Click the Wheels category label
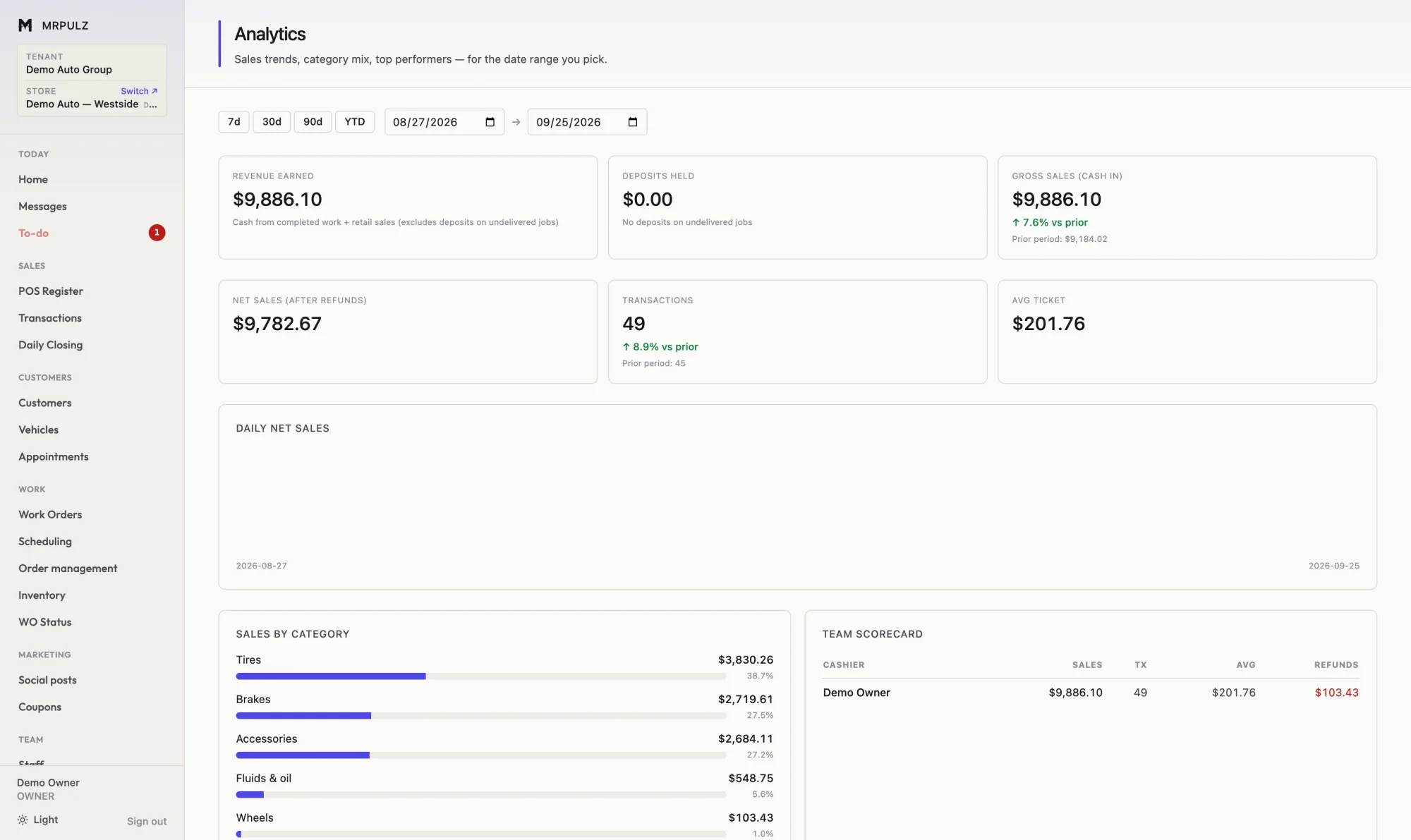Image resolution: width=1411 pixels, height=840 pixels. [255, 818]
